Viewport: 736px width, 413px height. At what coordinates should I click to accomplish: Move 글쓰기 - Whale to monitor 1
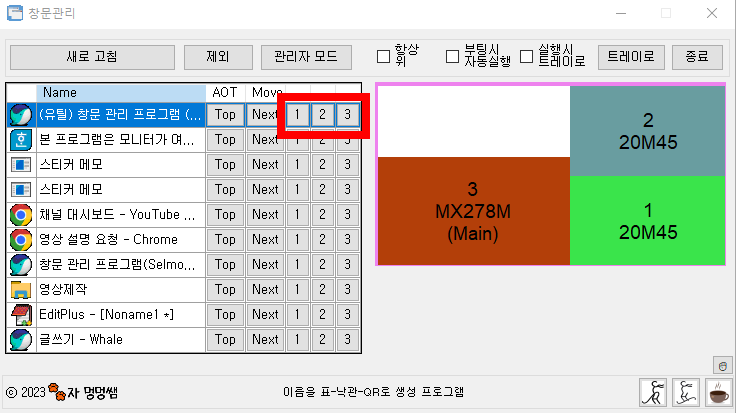[297, 339]
